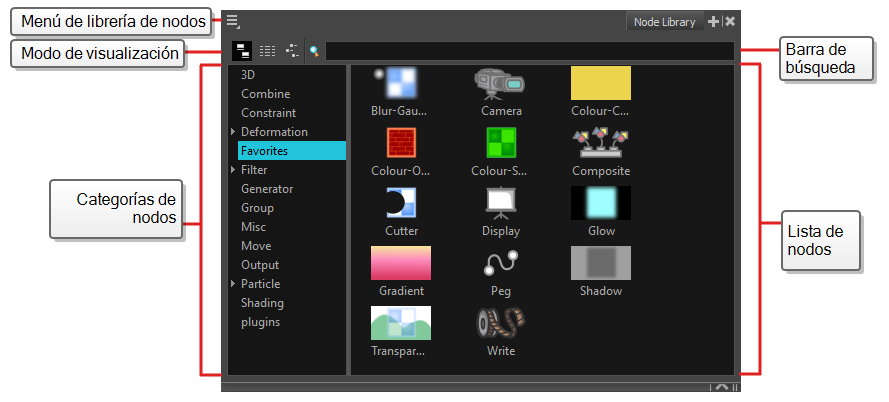Click the "Cutter" label text
The width and height of the screenshot is (889, 402).
tap(401, 231)
